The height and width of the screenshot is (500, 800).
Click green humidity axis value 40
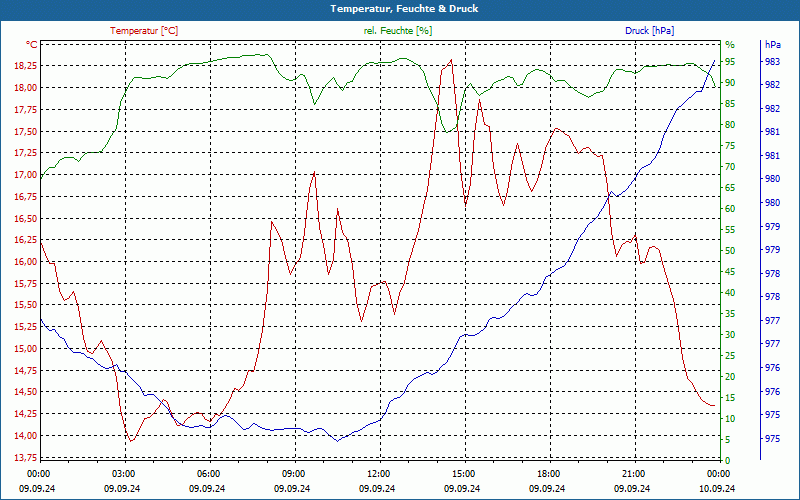[730, 293]
